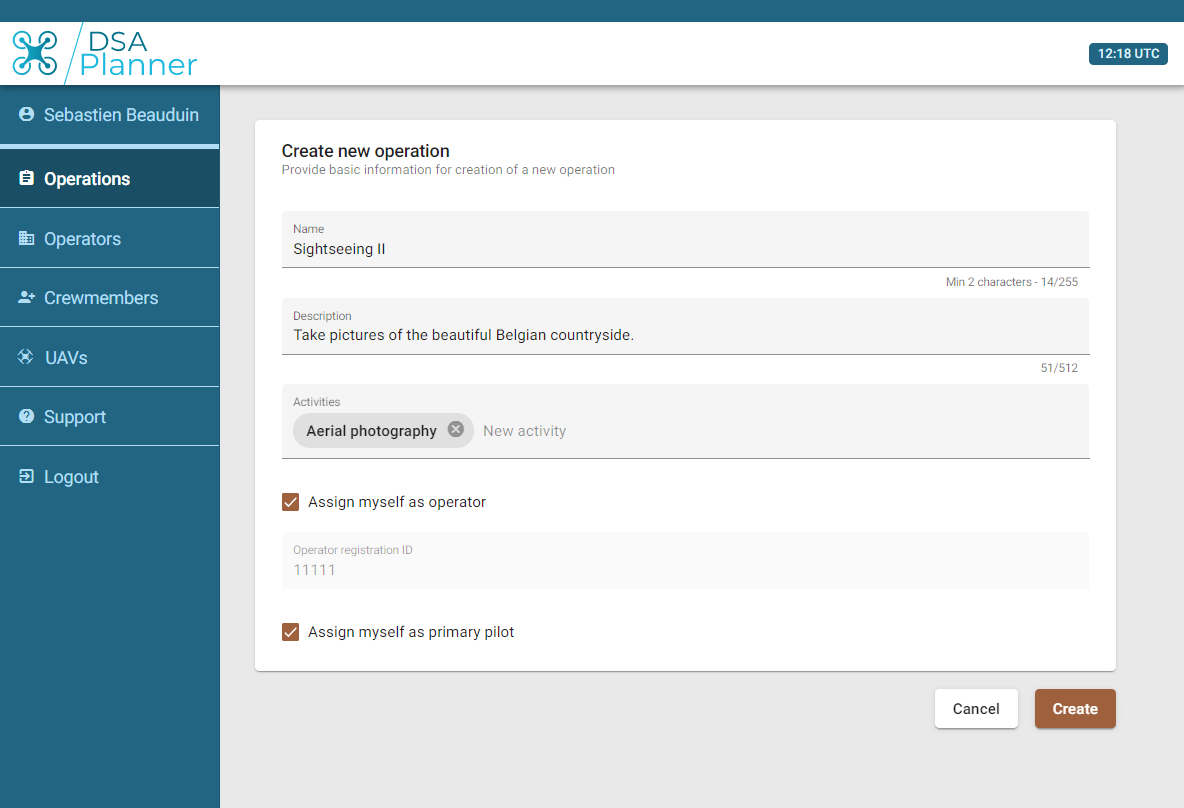The image size is (1184, 808).
Task: Click the DSA Planner drone logo
Action: click(35, 53)
